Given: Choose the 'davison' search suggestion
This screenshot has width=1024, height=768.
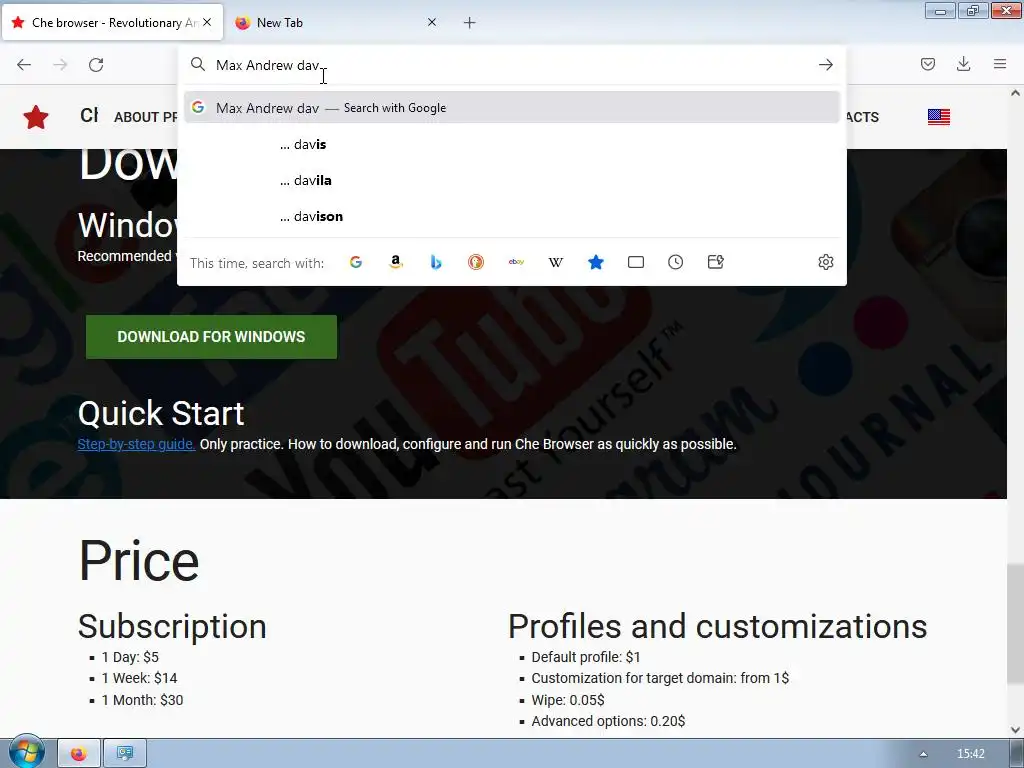Looking at the screenshot, I should click(x=511, y=216).
